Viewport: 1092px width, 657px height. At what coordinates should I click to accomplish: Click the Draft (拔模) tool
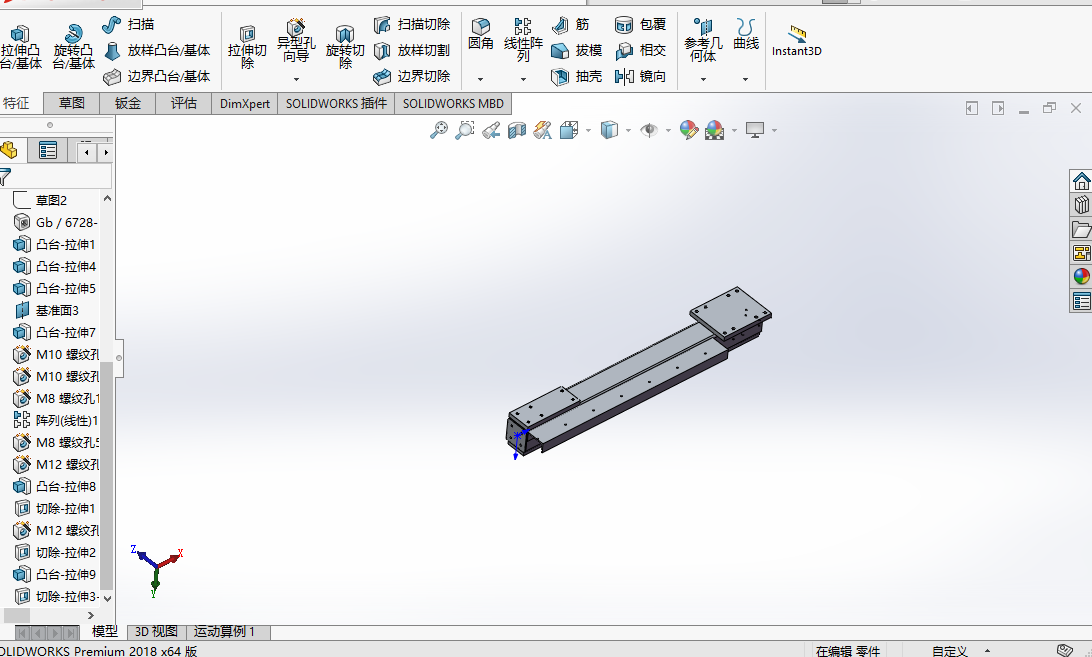click(576, 50)
